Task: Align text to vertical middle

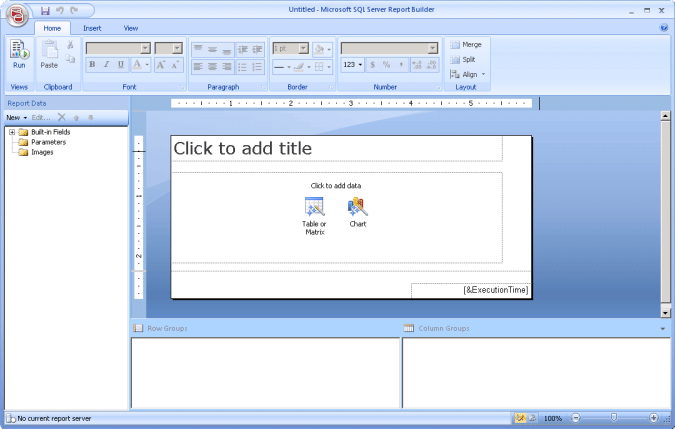Action: point(213,49)
